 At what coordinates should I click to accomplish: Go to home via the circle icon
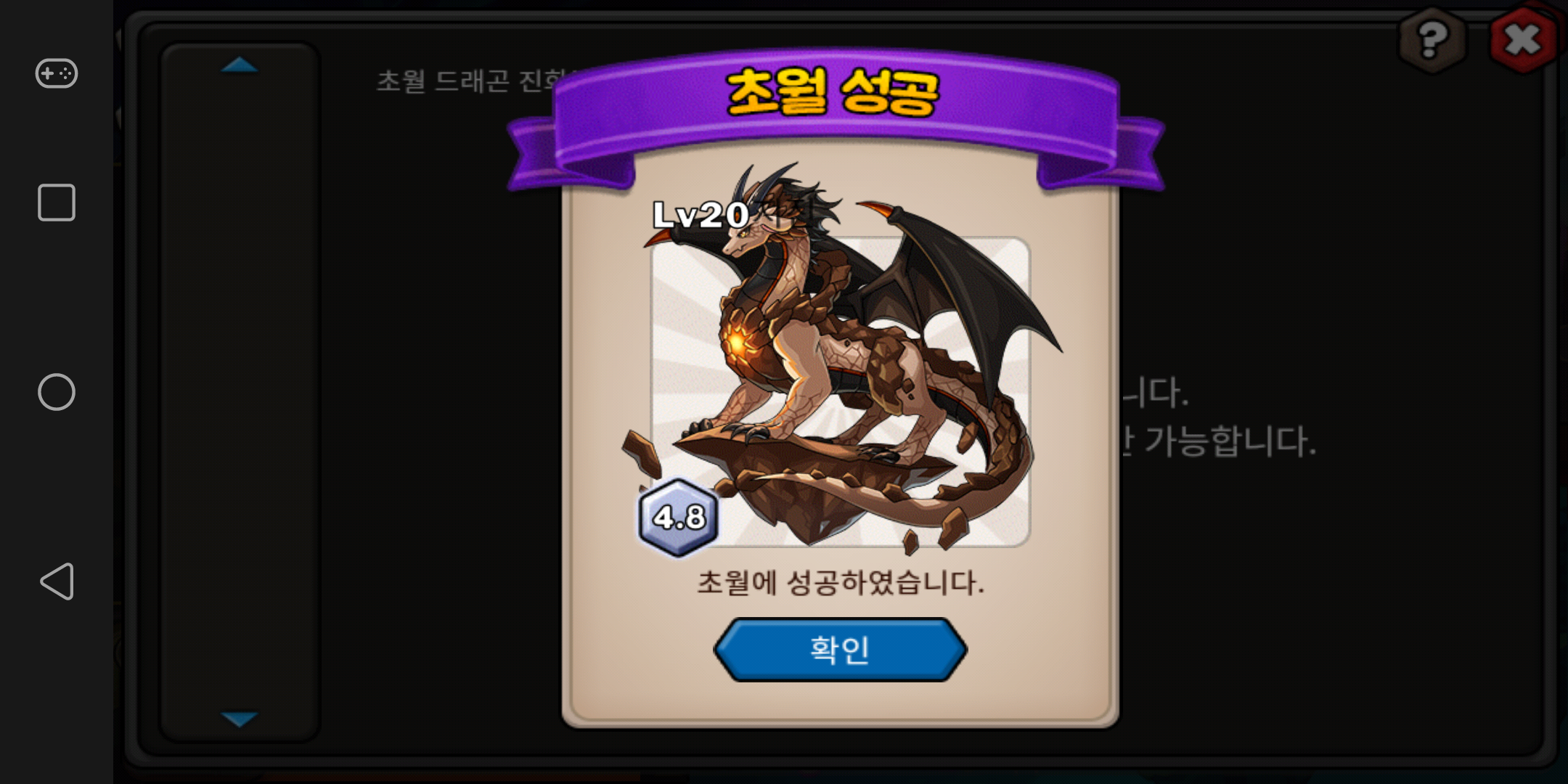pyautogui.click(x=57, y=392)
